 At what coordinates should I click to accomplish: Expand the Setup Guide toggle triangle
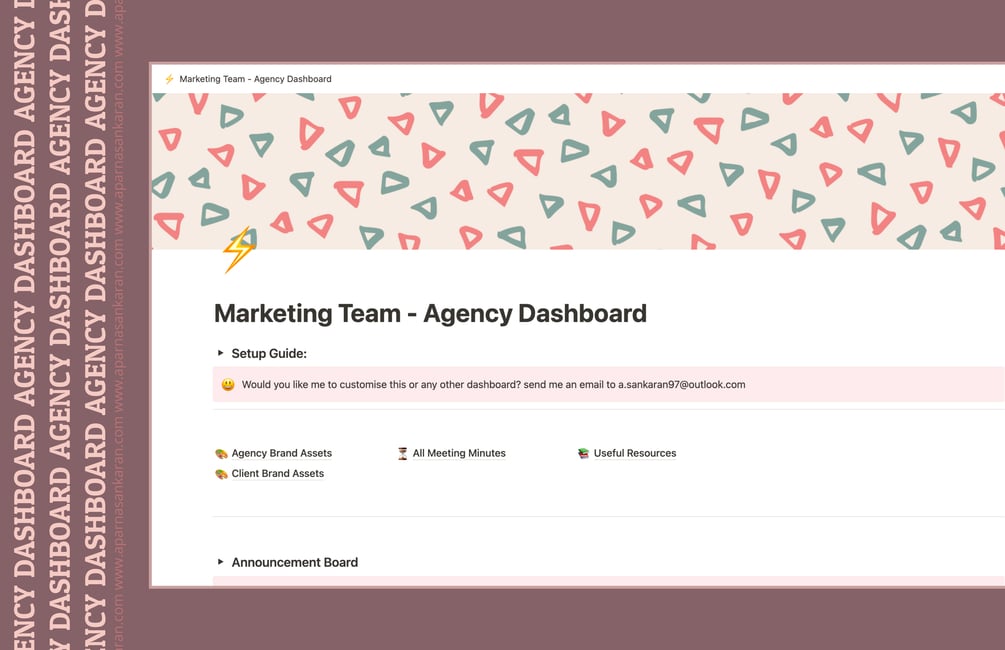point(220,353)
